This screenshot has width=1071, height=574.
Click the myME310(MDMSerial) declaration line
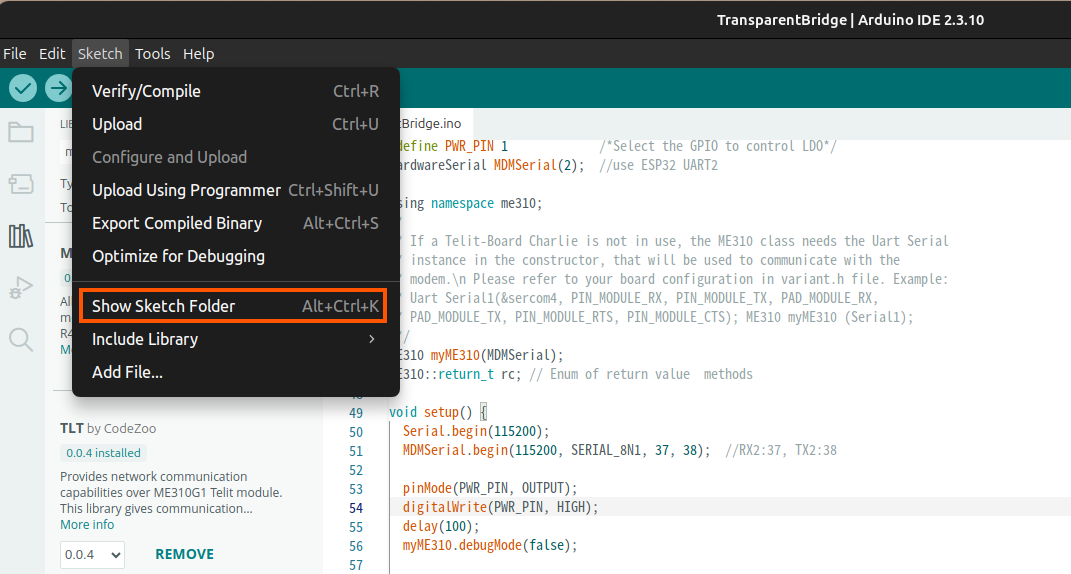[482, 355]
